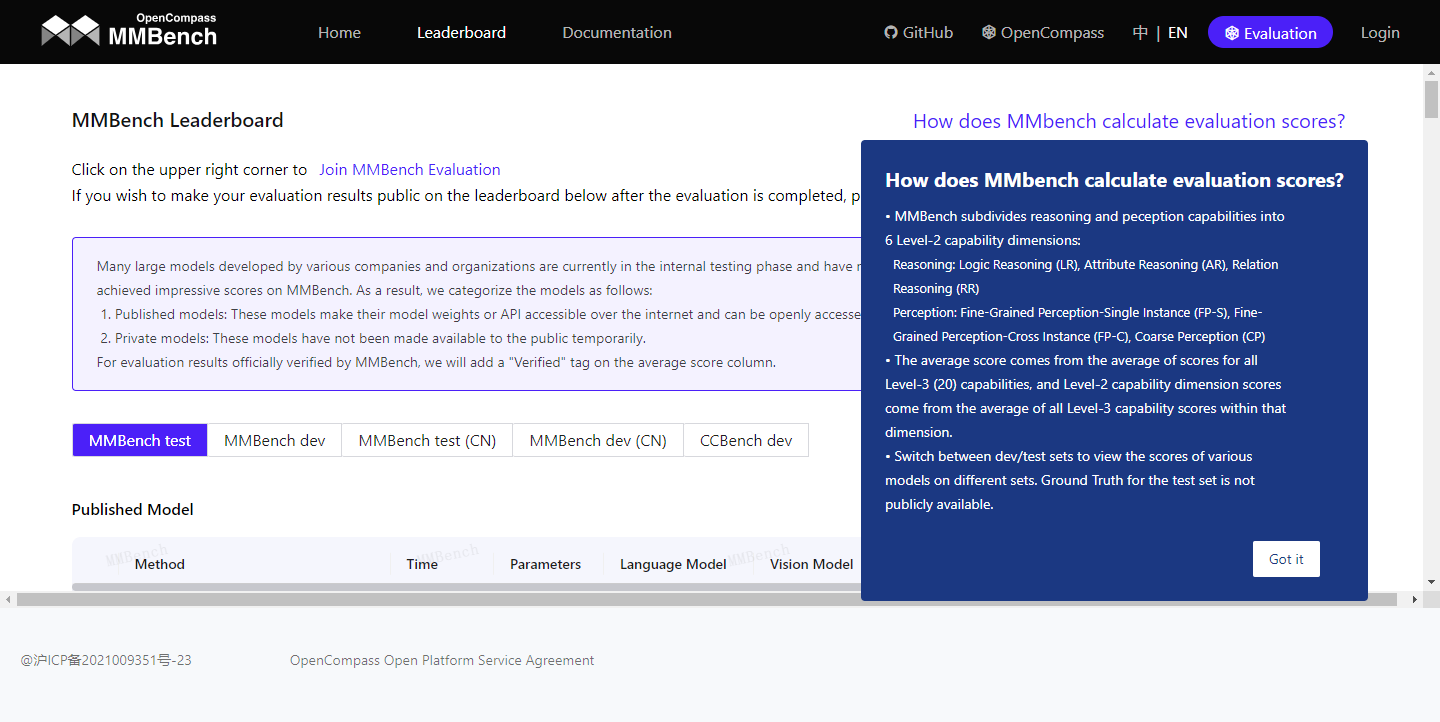Screen dimensions: 1440x722
Task: Click the OpenCompass MMBench logo
Action: [129, 31]
